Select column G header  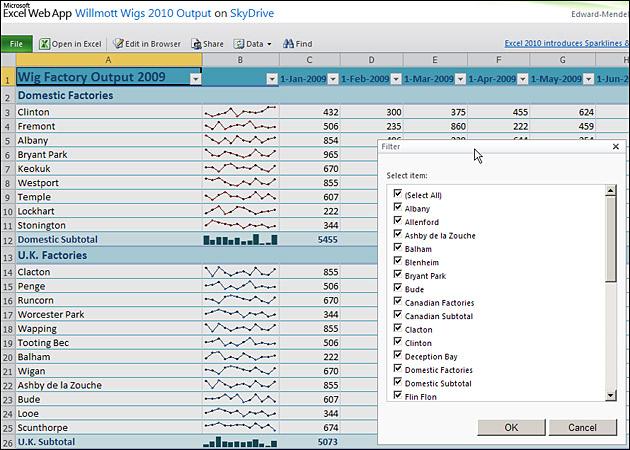[562, 60]
